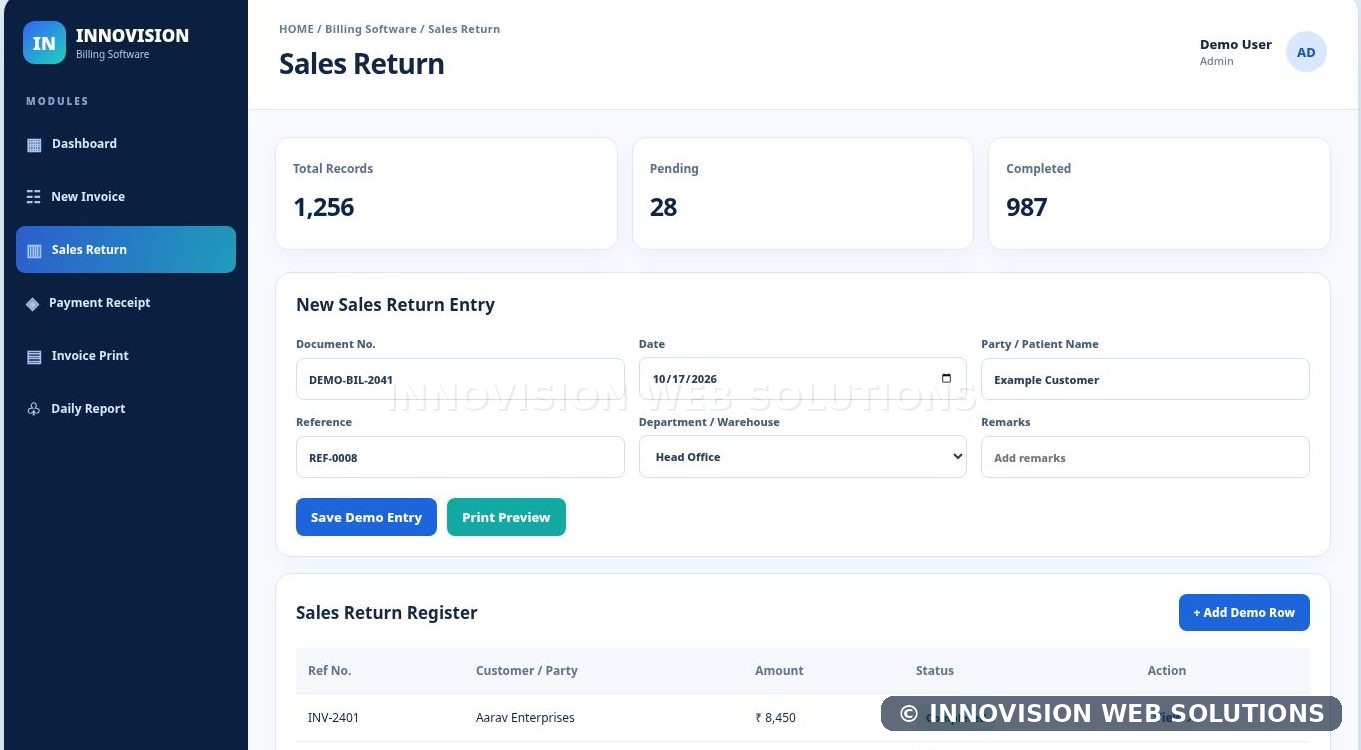Click the INV-2401 reference cell
Viewport: 1361px width, 750px height.
334,718
